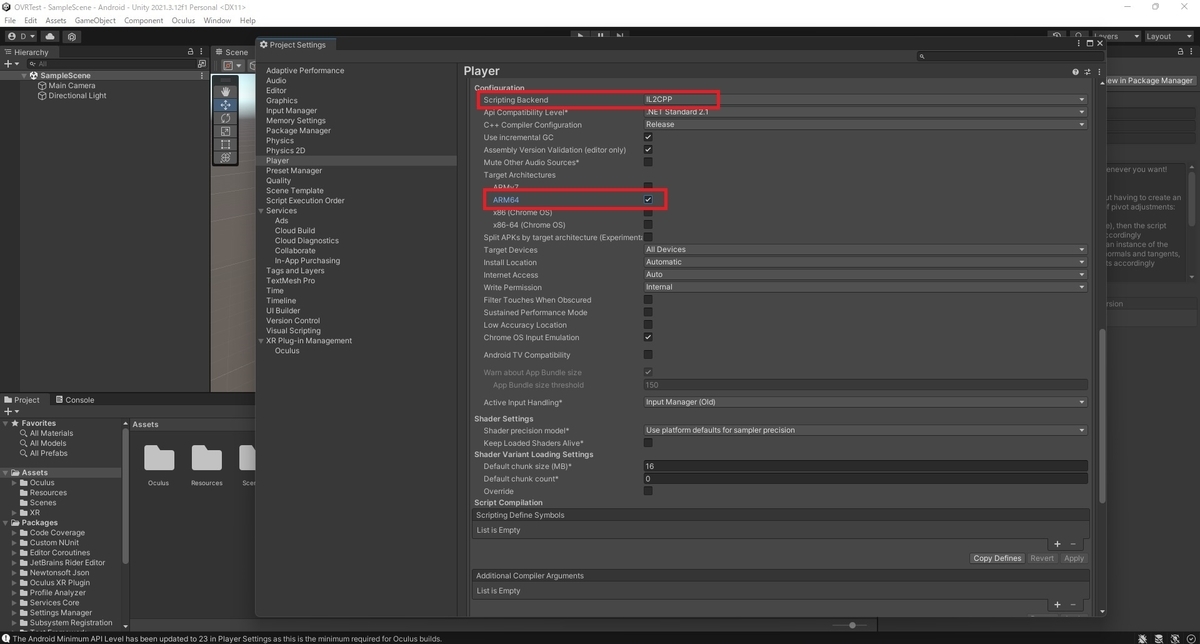The width and height of the screenshot is (1200, 644).
Task: Open C++ Compiler Configuration dropdown
Action: click(865, 125)
